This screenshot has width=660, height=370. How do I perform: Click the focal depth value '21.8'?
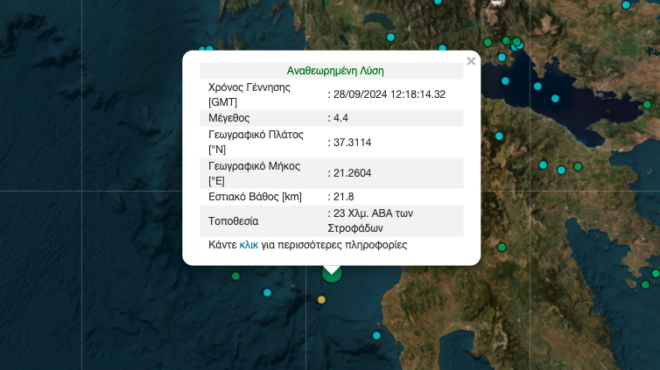coord(343,197)
